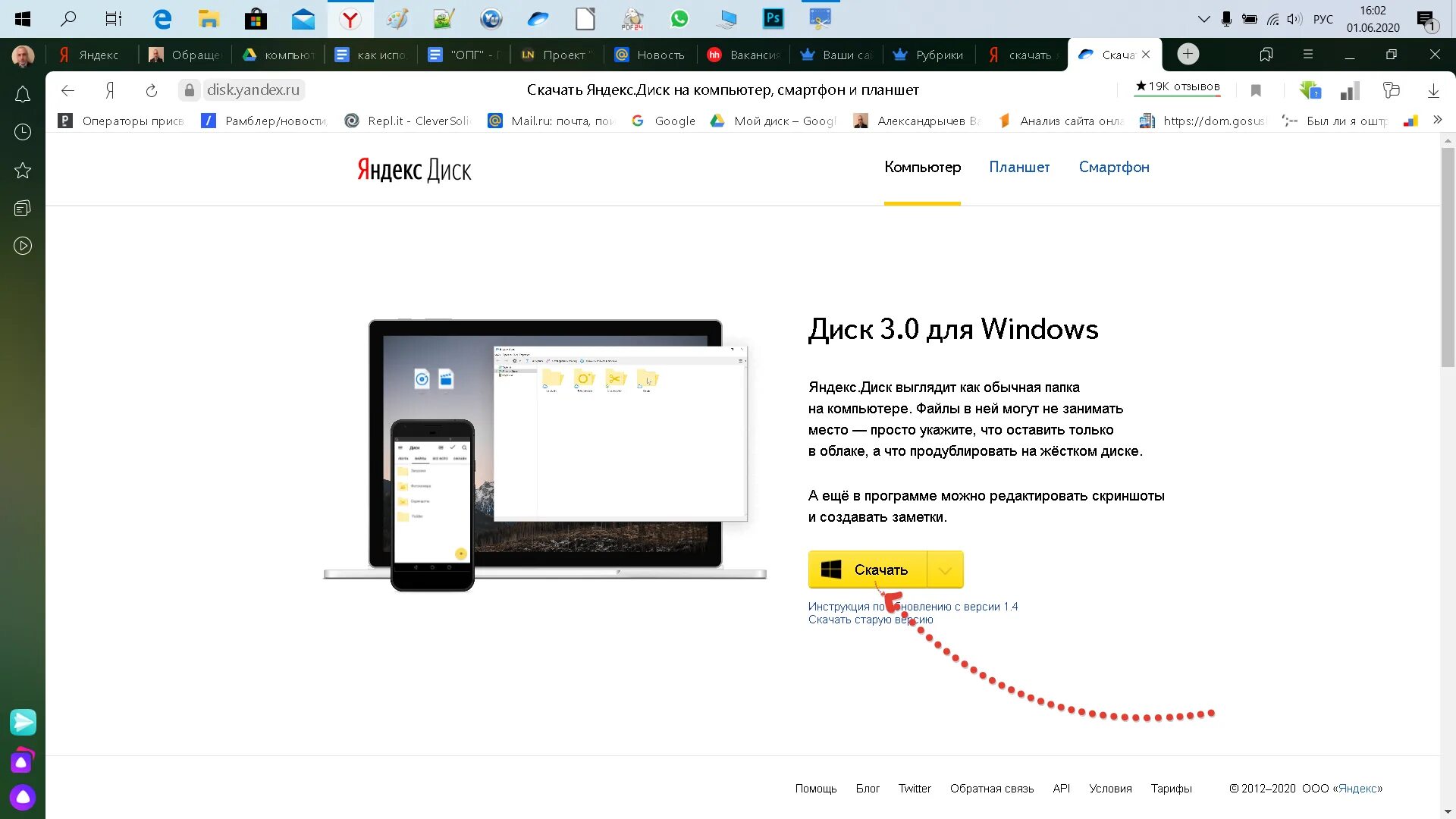Open WhatsApp from taskbar
1456x819 pixels.
click(679, 19)
